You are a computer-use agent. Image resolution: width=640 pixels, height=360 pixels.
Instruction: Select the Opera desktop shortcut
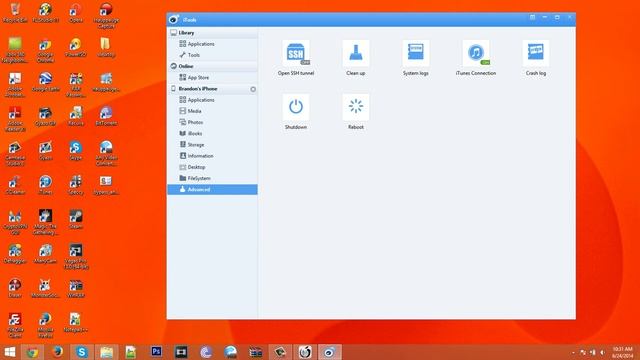(76, 13)
